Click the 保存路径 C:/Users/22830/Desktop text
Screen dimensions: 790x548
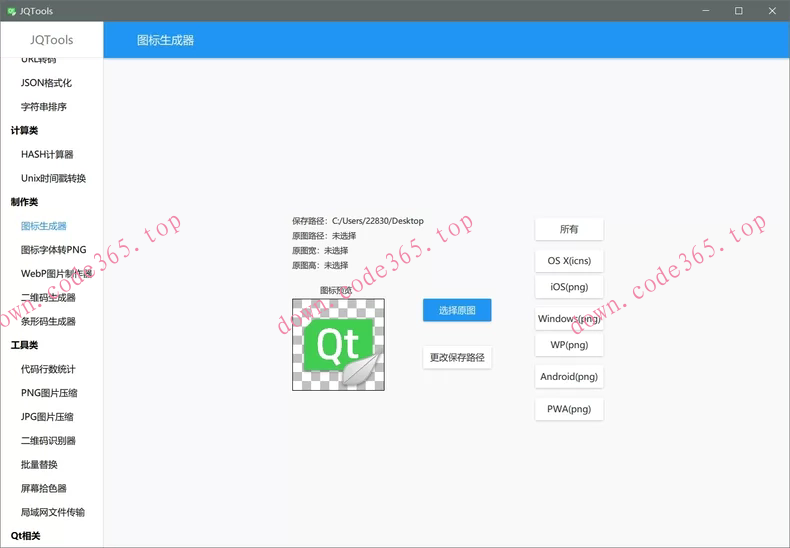point(358,221)
